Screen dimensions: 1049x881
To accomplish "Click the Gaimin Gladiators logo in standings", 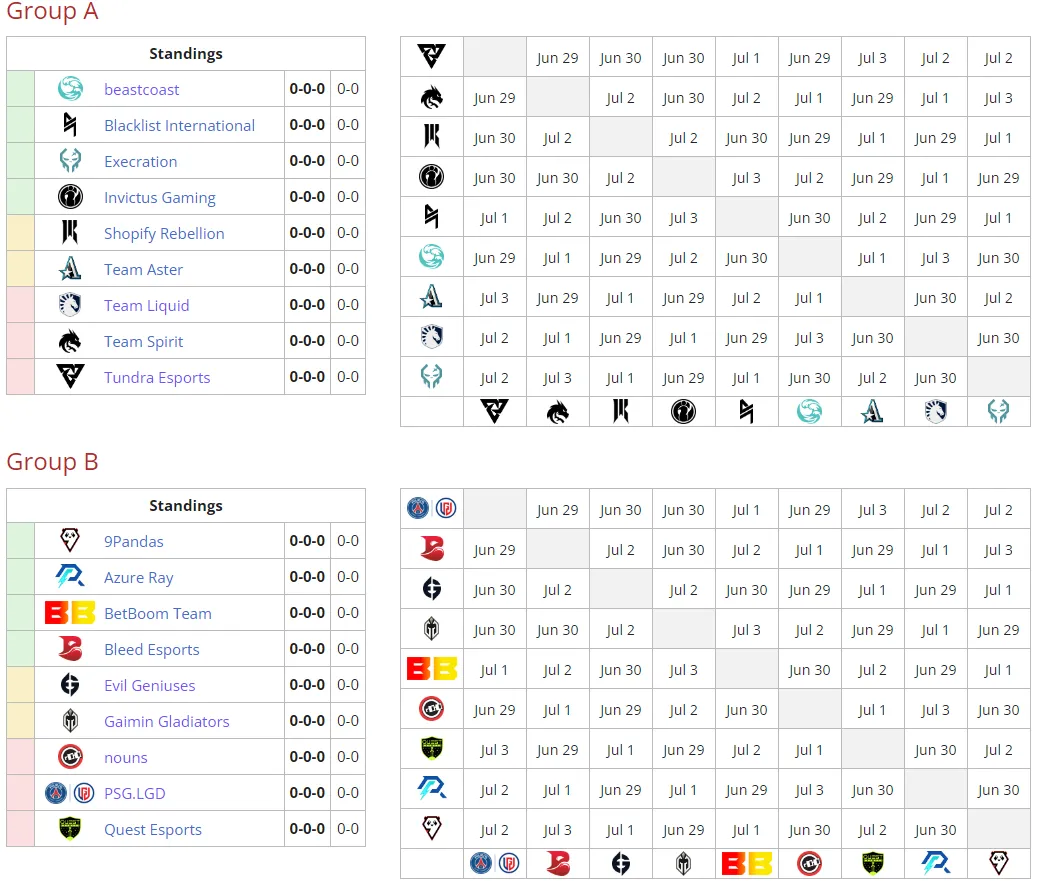I will (70, 721).
